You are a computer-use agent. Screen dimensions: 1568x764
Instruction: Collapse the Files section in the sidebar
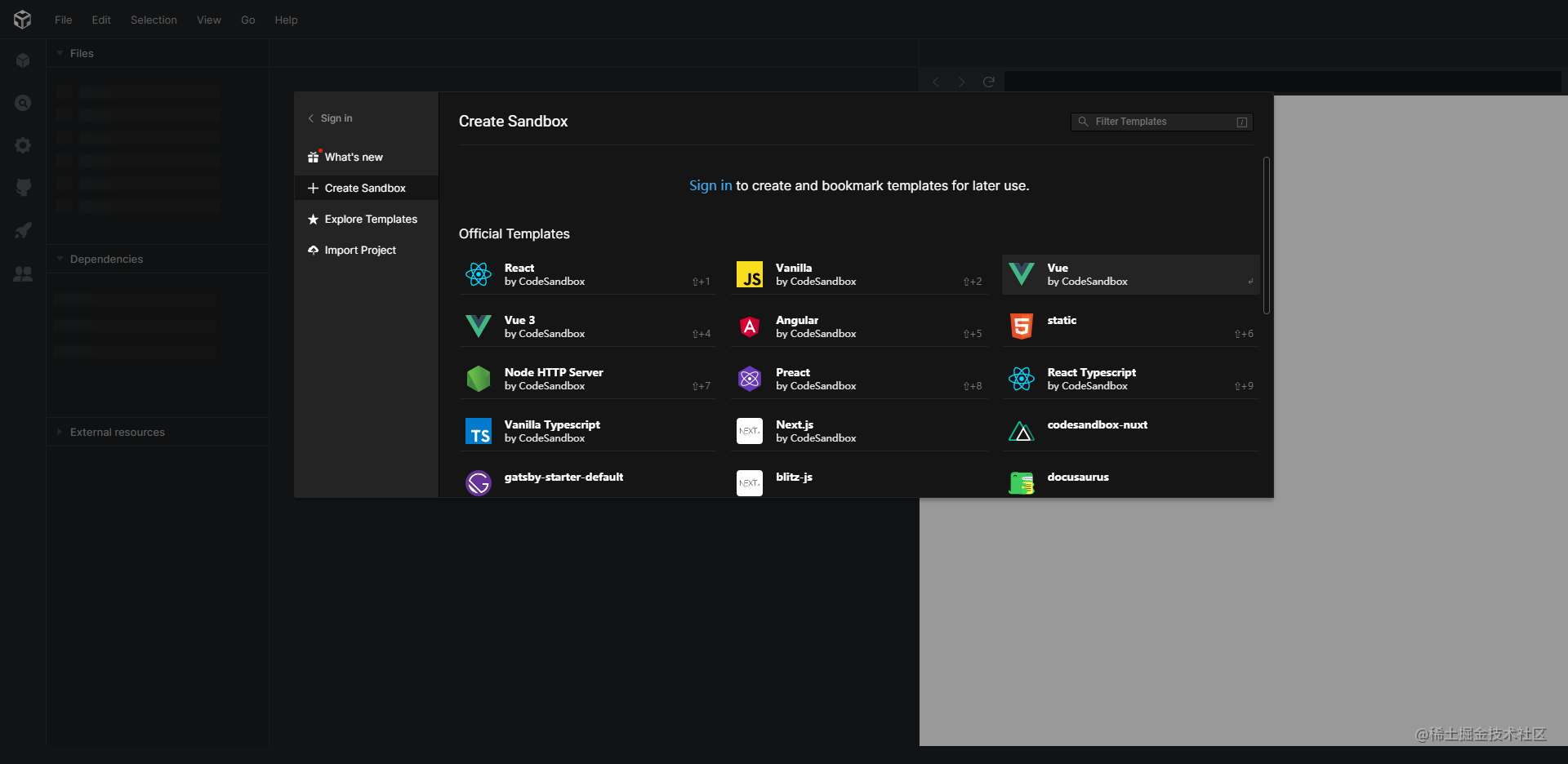click(x=58, y=52)
